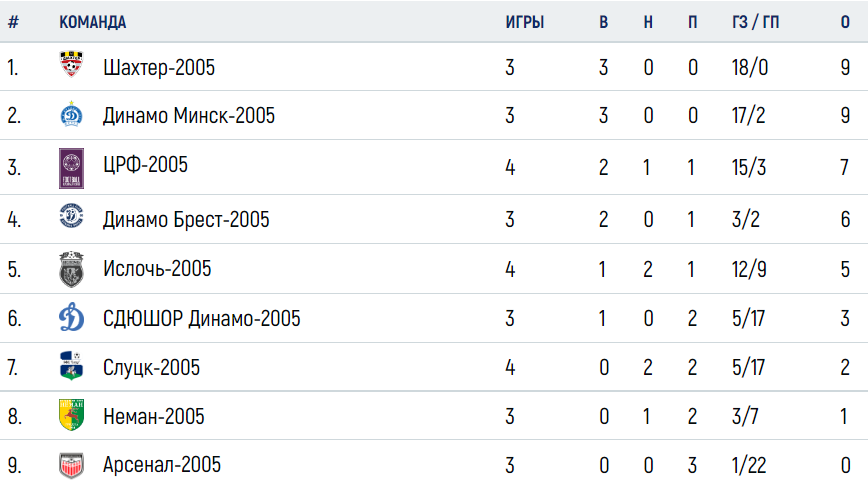
Task: Open the ЦРФ-2005 team link
Action: click(145, 165)
